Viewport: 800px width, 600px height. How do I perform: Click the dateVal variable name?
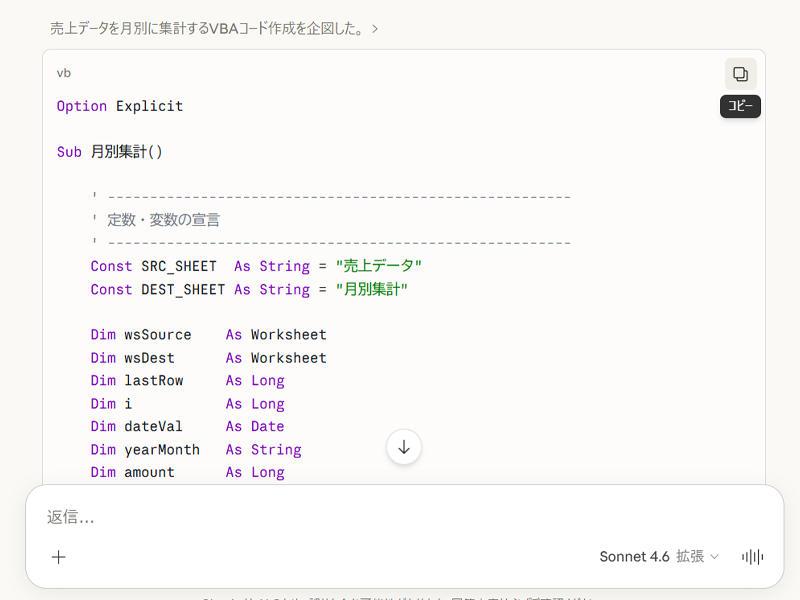[154, 427]
